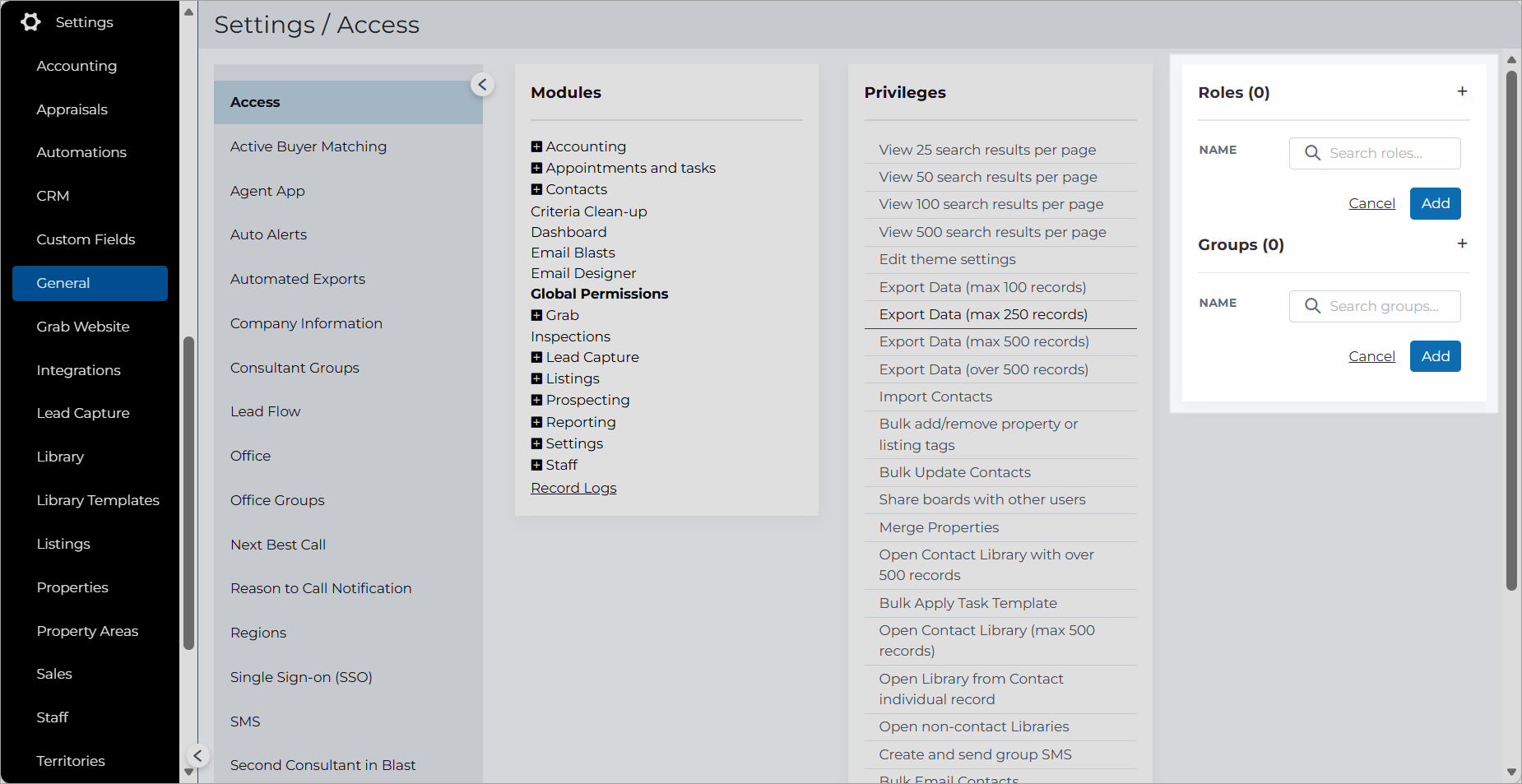The image size is (1522, 784).
Task: Expand the Accounting module tree
Action: (536, 146)
